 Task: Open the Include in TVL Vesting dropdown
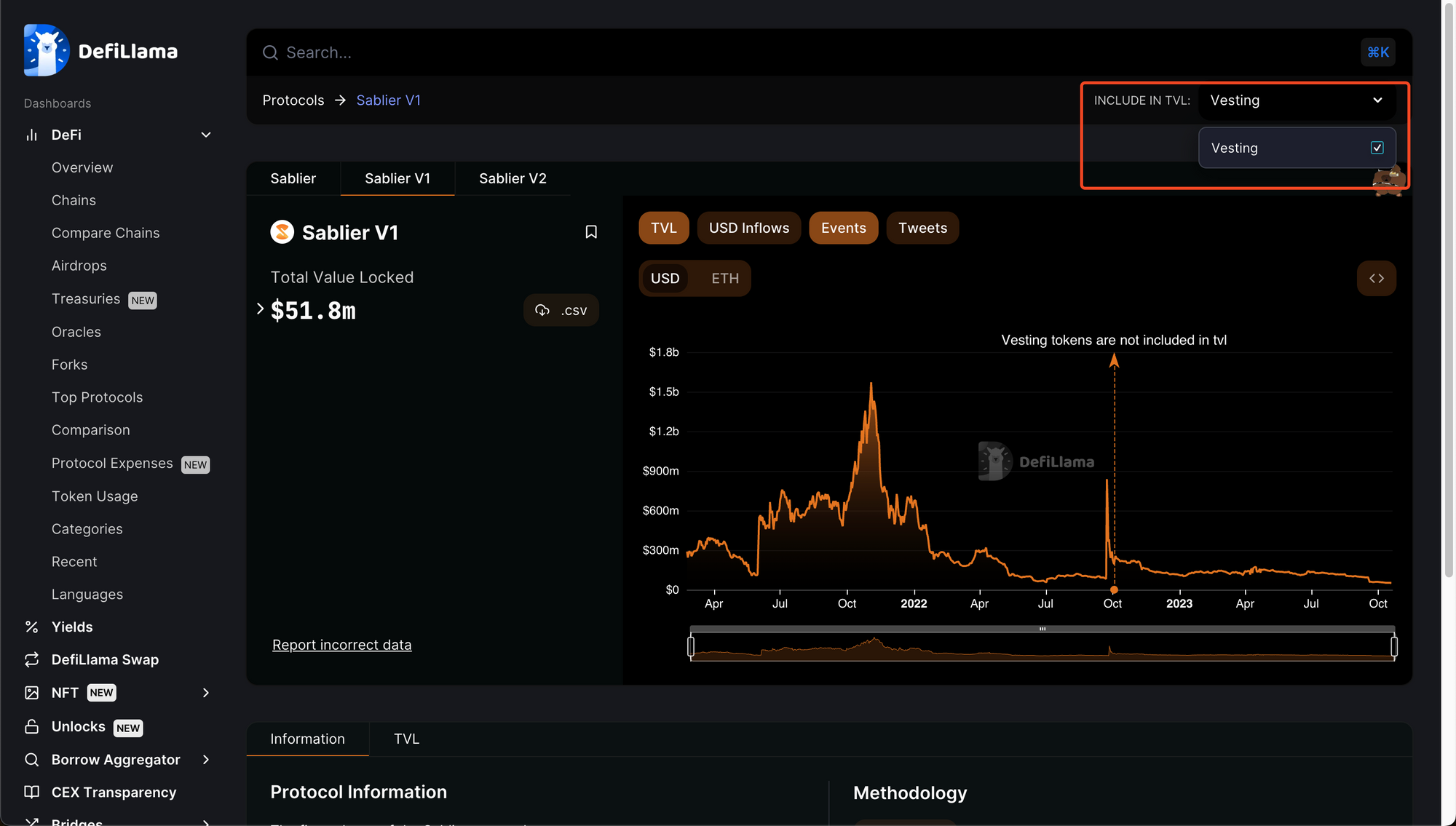click(x=1296, y=100)
